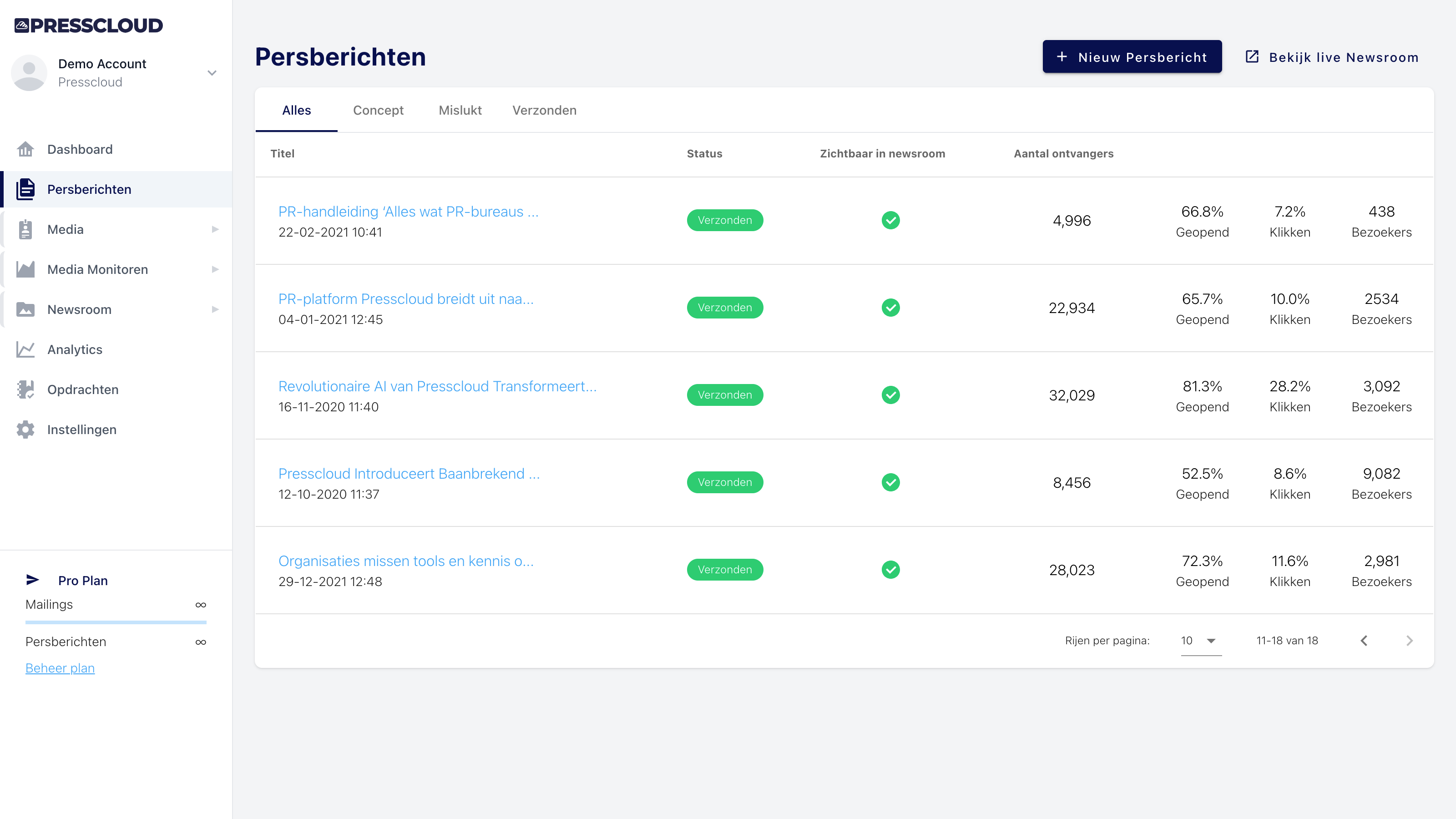
Task: Toggle newsroom checkmark for Revolutionaire AI row
Action: [890, 395]
